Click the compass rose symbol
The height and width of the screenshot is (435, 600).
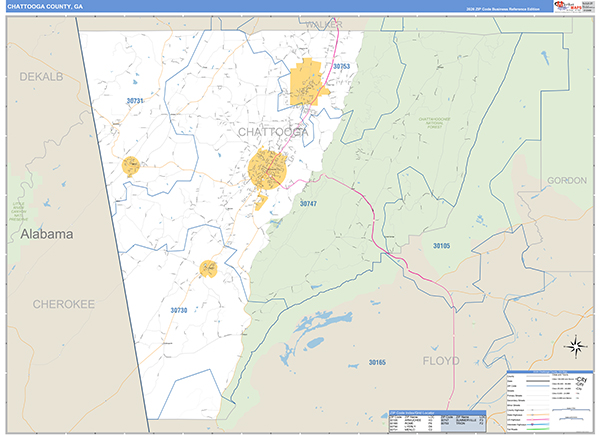(x=576, y=347)
